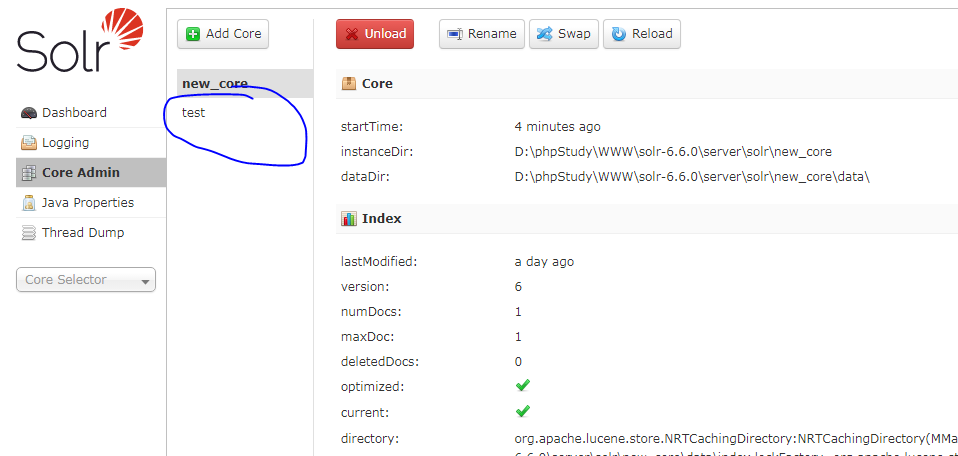Select the test core in the list

(x=194, y=113)
